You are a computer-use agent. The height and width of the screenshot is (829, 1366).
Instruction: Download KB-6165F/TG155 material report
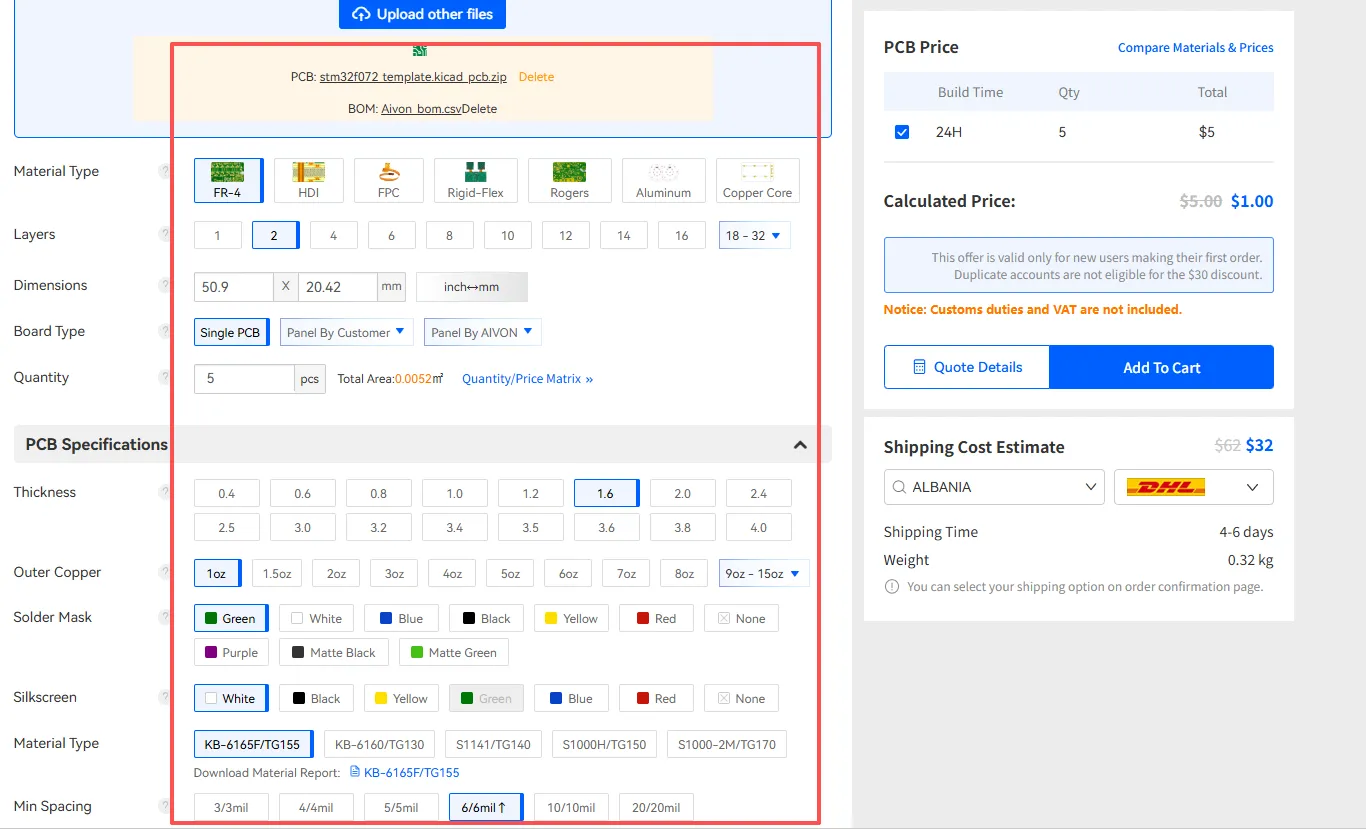coord(404,773)
